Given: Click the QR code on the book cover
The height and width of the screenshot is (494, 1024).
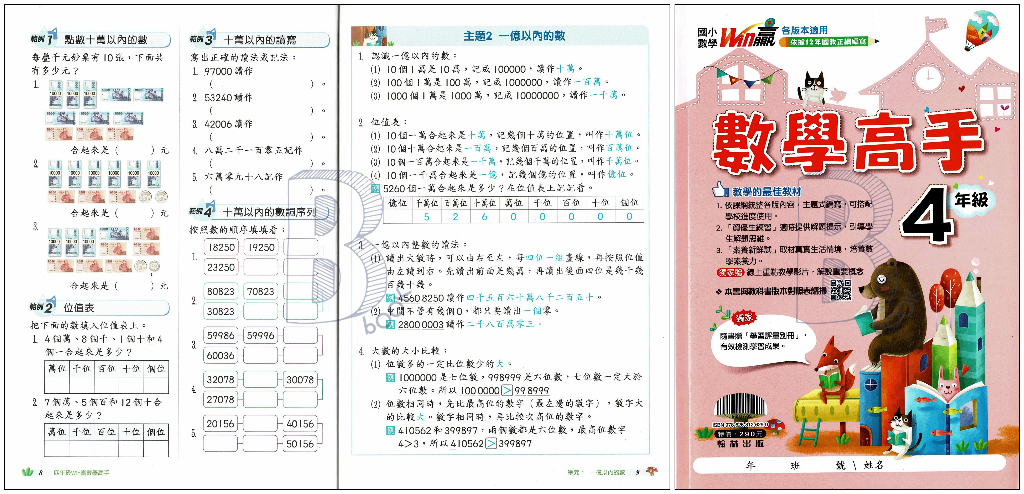Looking at the screenshot, I should click(840, 290).
